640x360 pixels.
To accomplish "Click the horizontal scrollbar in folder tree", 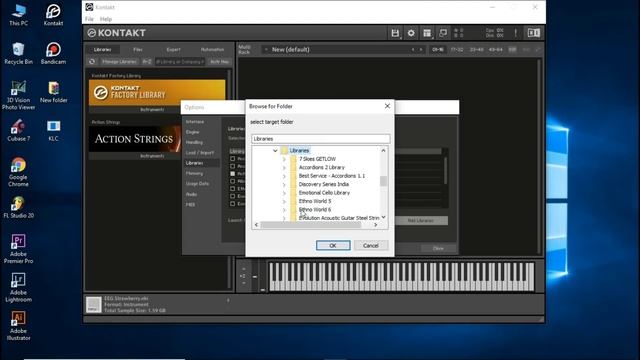I will (311, 225).
